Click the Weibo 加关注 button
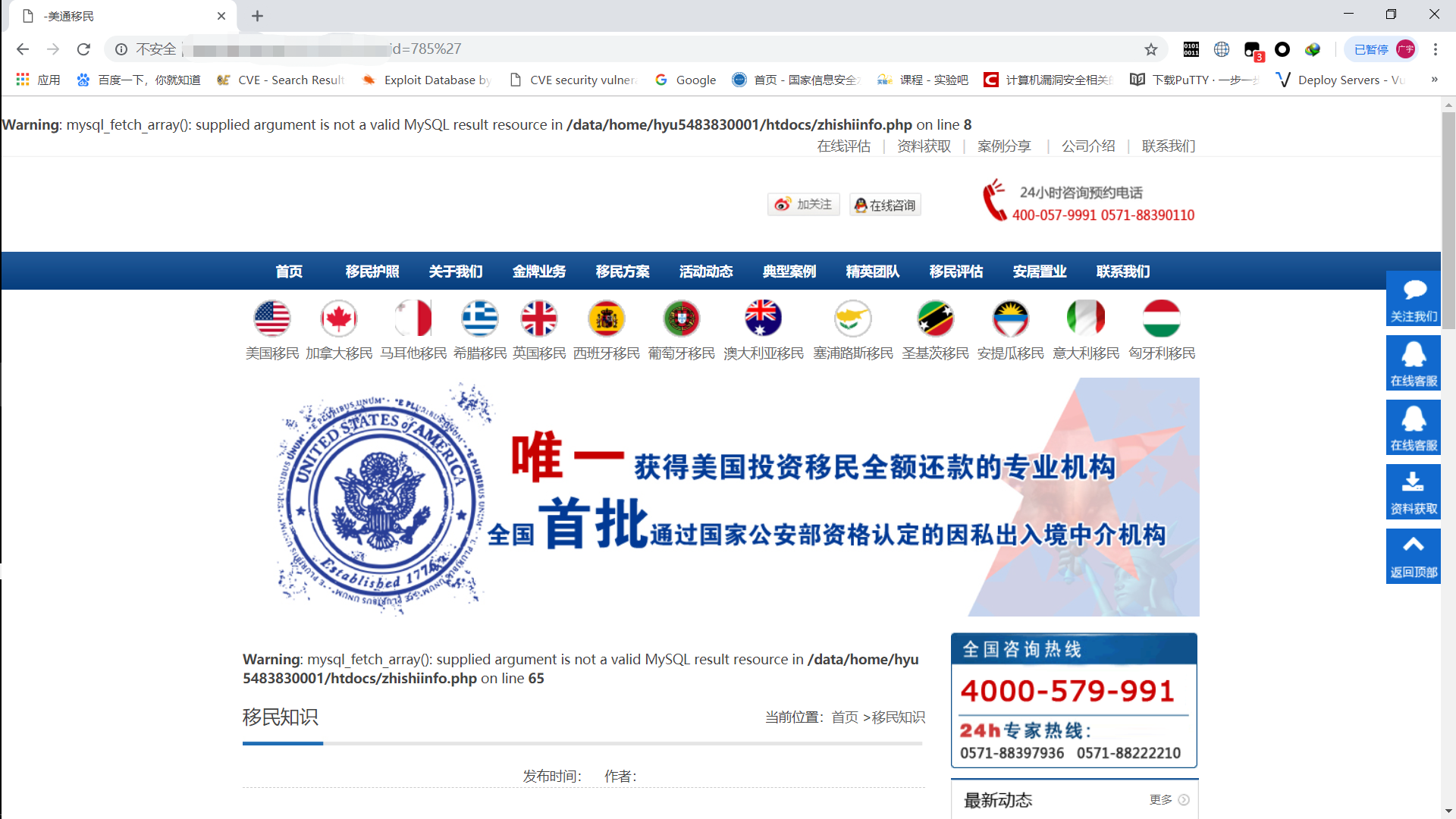This screenshot has height=819, width=1456. click(804, 205)
